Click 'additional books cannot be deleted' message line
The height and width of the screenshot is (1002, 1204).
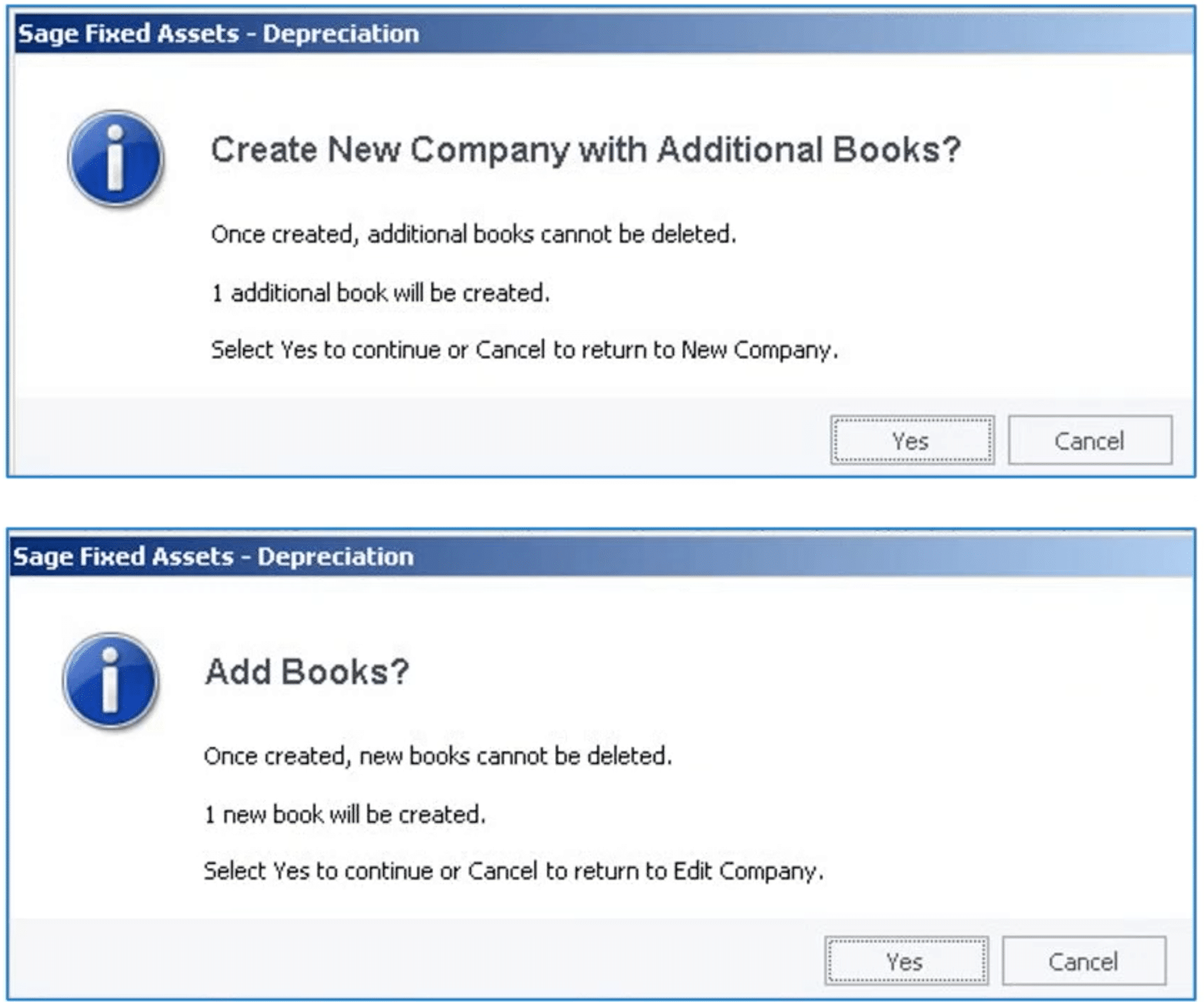click(473, 234)
